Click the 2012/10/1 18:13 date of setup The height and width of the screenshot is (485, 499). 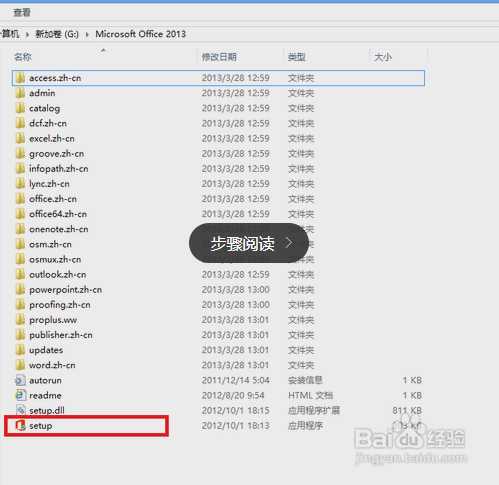tap(235, 426)
